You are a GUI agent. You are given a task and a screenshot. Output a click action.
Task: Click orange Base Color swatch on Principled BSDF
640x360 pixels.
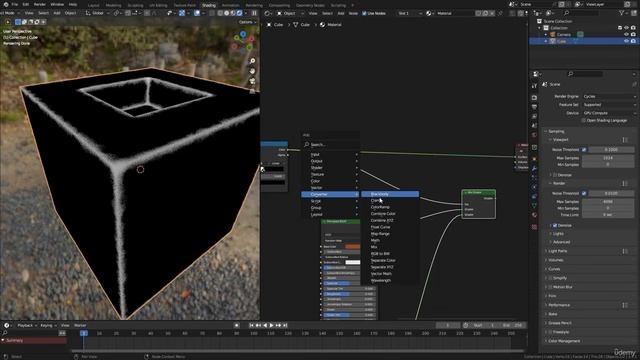pyautogui.click(x=353, y=247)
